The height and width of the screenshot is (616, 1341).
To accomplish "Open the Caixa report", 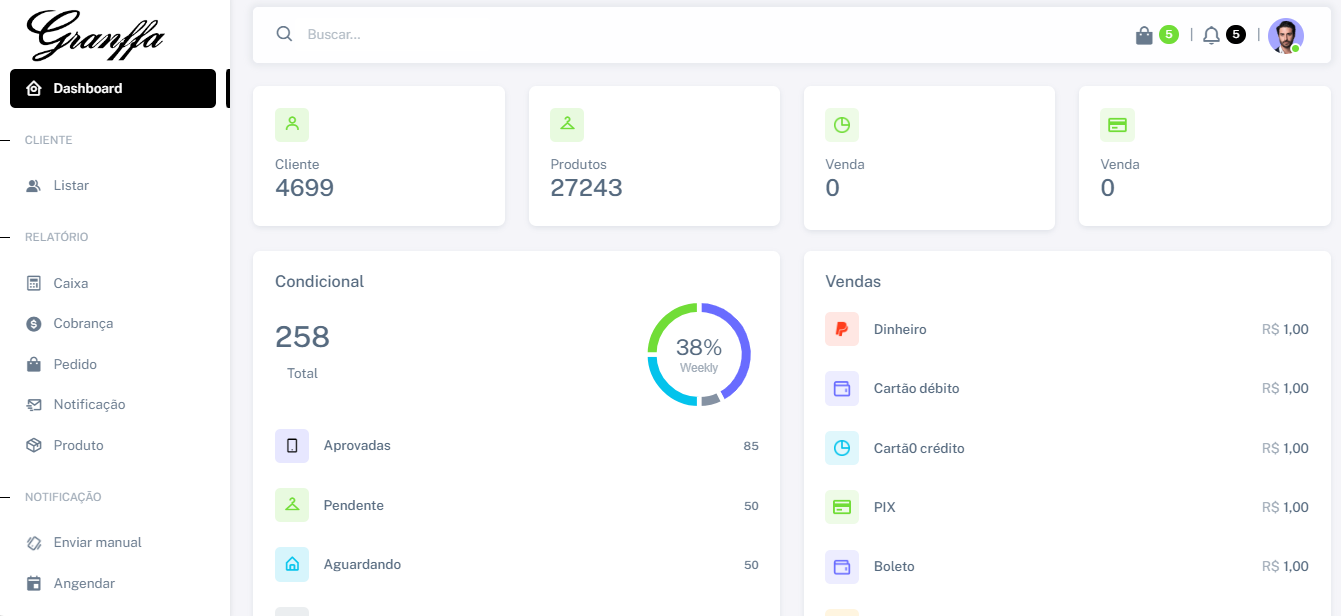I will [x=71, y=283].
